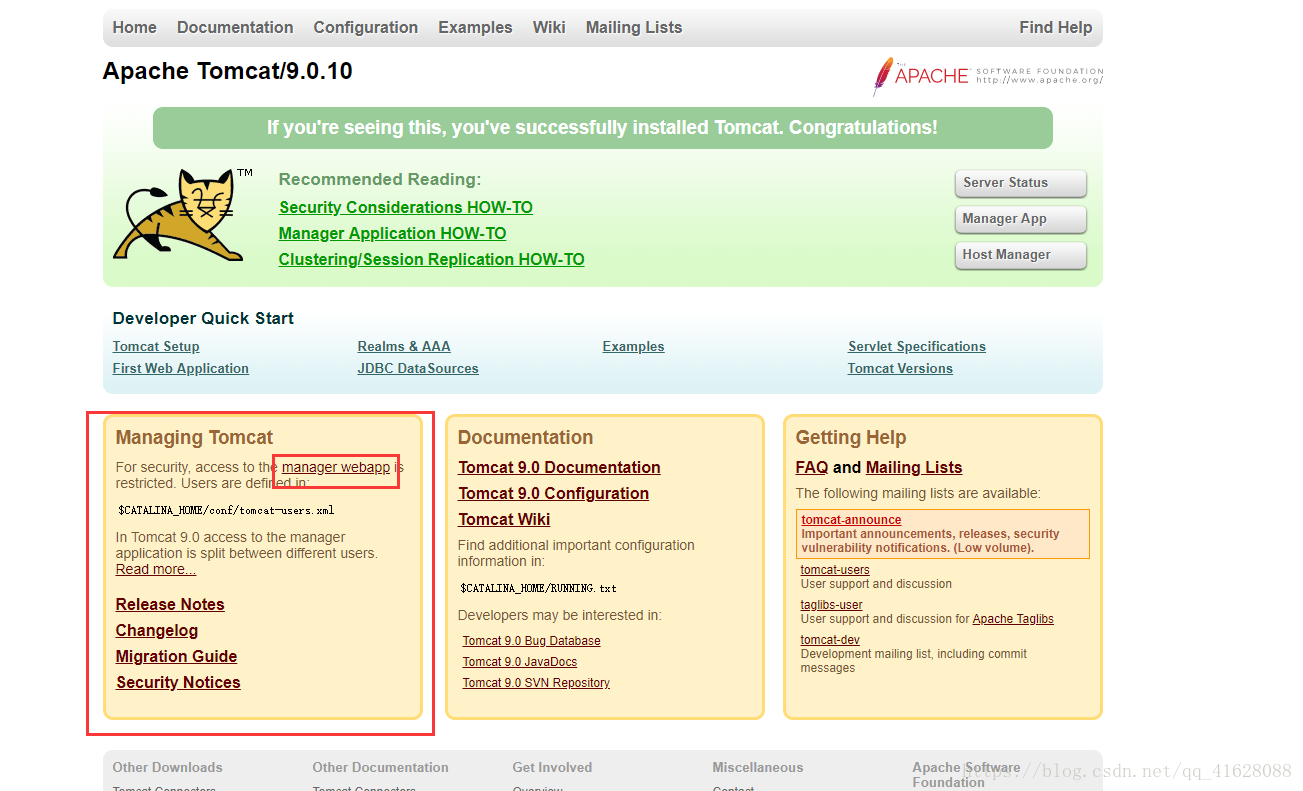Open the Realms & AAA link
This screenshot has height=791, width=1303.
(404, 346)
